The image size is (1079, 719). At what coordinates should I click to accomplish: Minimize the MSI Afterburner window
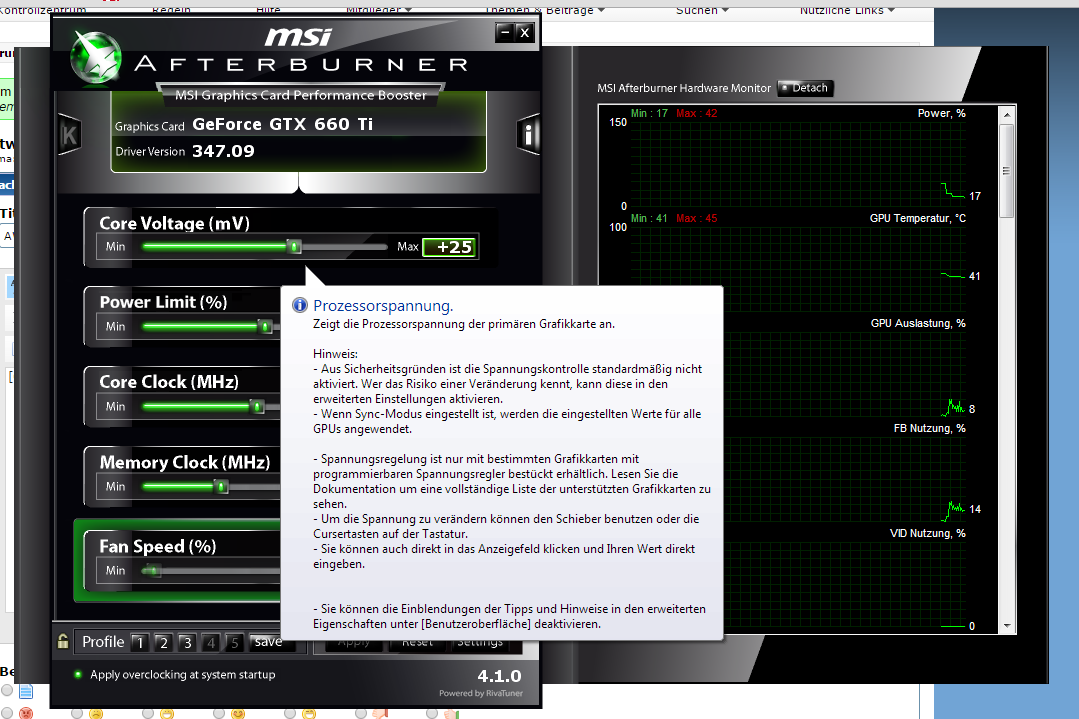pos(505,32)
